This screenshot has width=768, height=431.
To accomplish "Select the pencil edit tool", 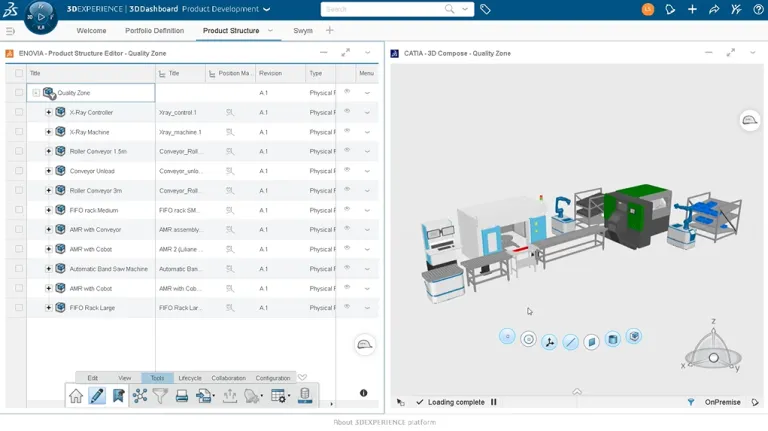I will click(x=97, y=396).
